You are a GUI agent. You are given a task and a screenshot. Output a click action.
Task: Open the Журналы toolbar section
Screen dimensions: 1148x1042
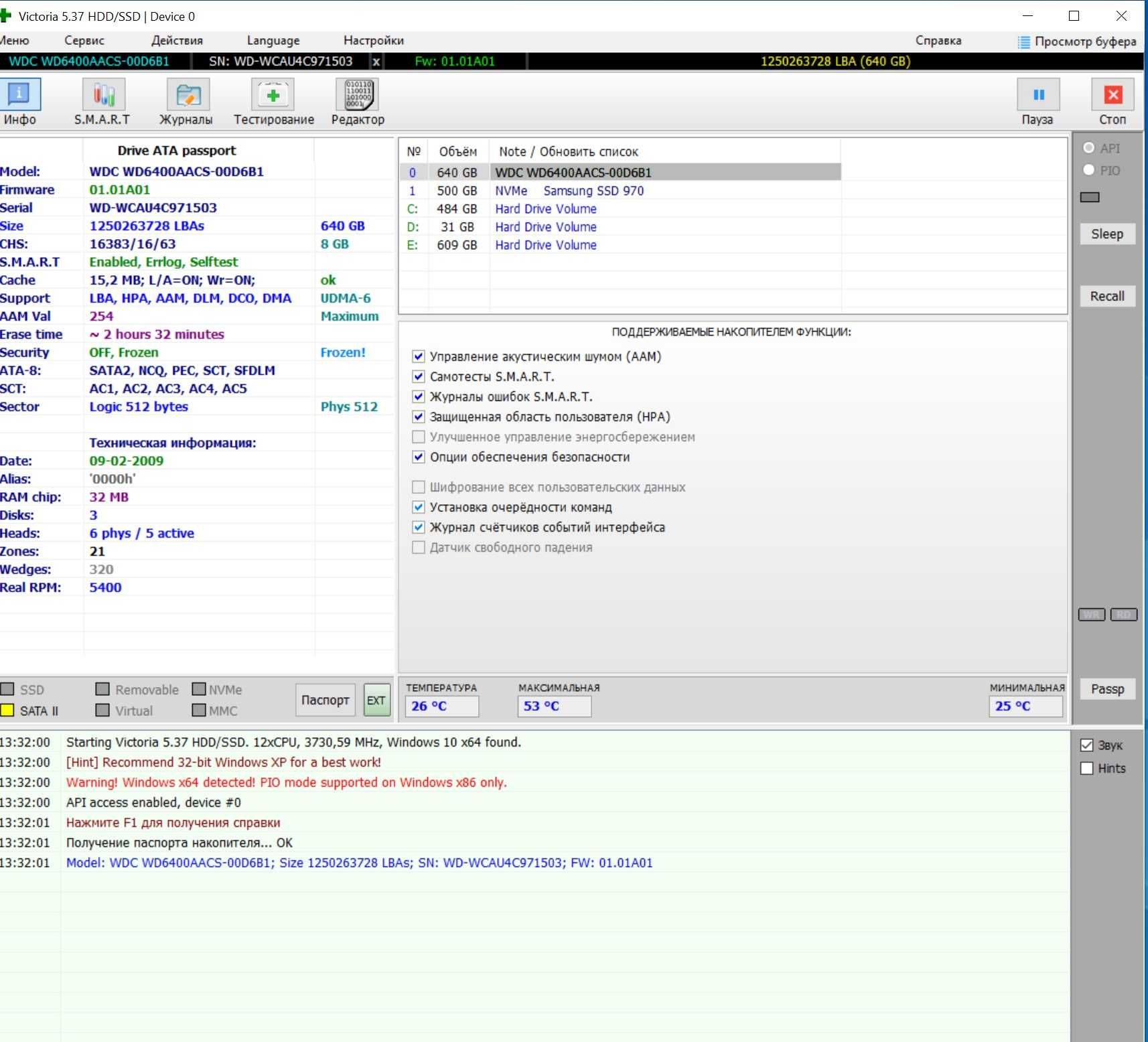[186, 102]
